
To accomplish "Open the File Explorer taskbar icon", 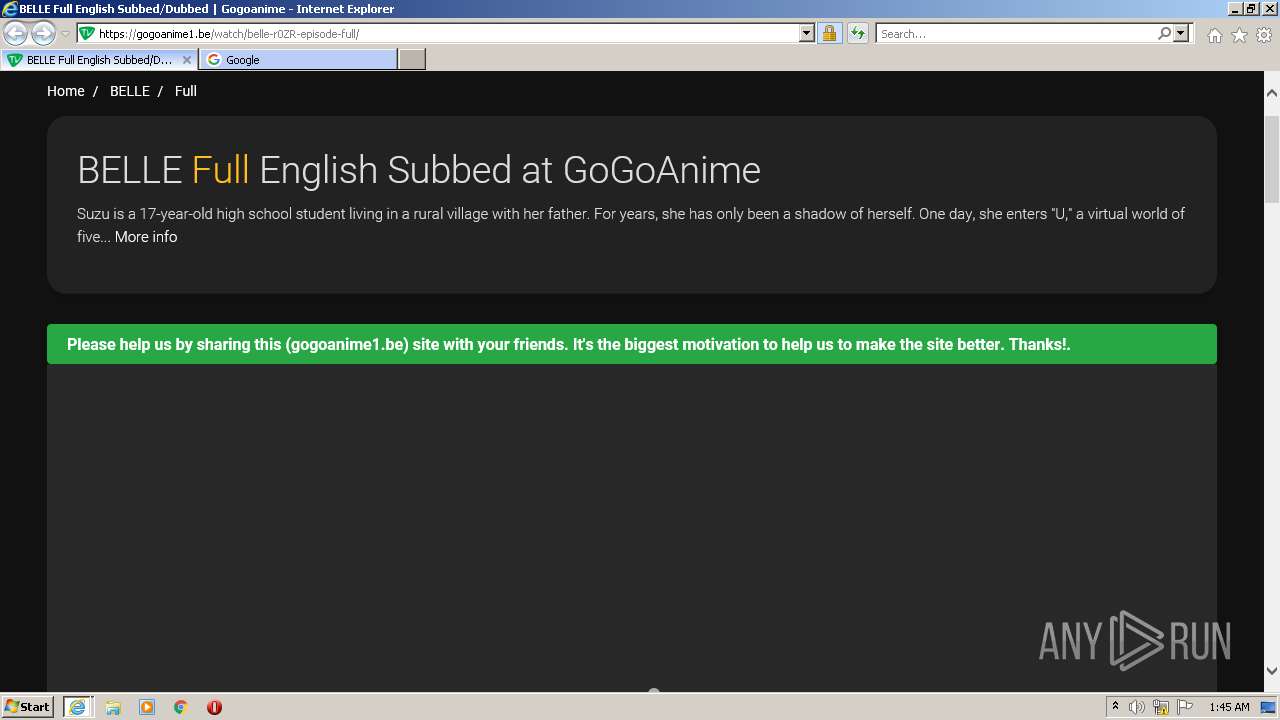I will tap(113, 707).
